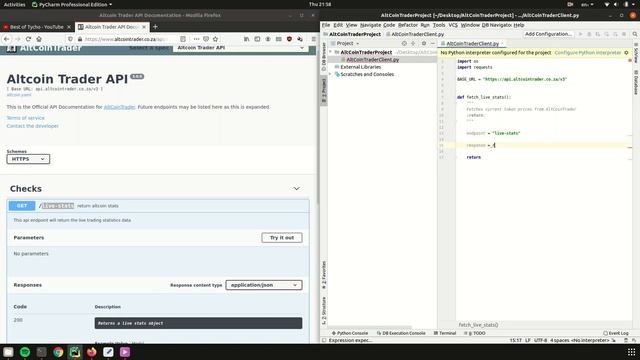Go back in Firefox history

(x=7, y=39)
